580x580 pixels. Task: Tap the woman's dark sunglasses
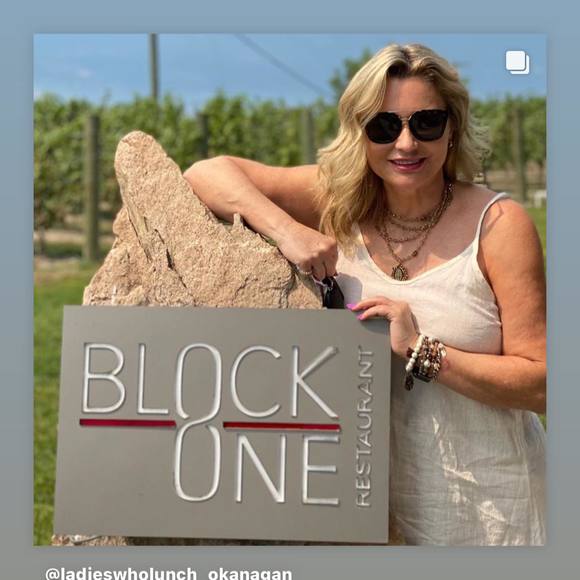pyautogui.click(x=407, y=126)
